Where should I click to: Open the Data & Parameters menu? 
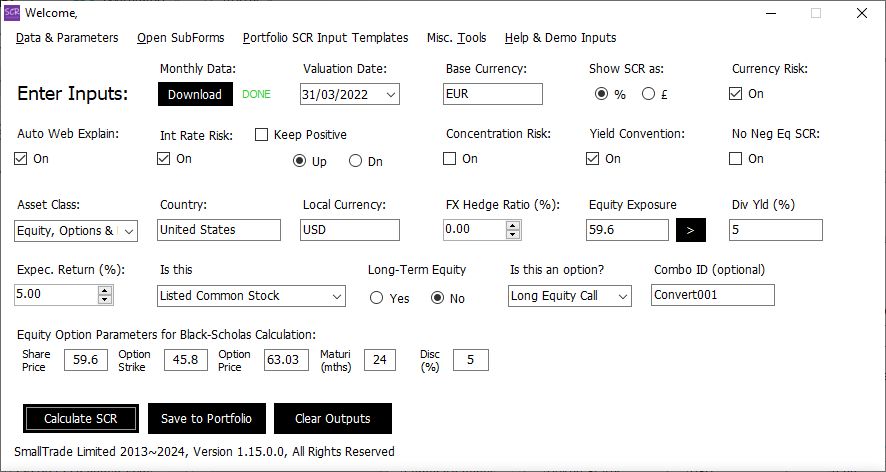67,38
